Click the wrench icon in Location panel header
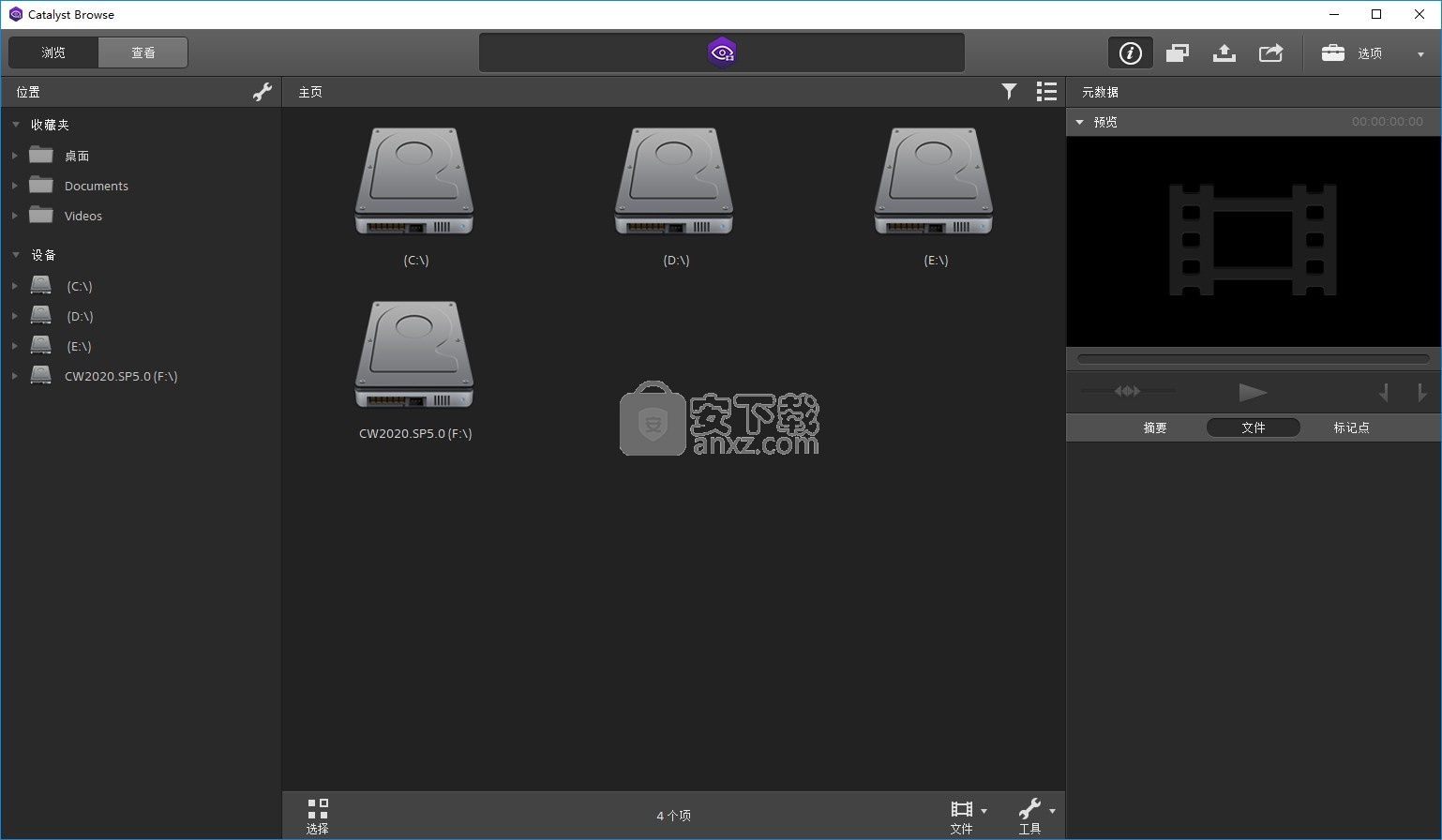The width and height of the screenshot is (1442, 840). [263, 92]
